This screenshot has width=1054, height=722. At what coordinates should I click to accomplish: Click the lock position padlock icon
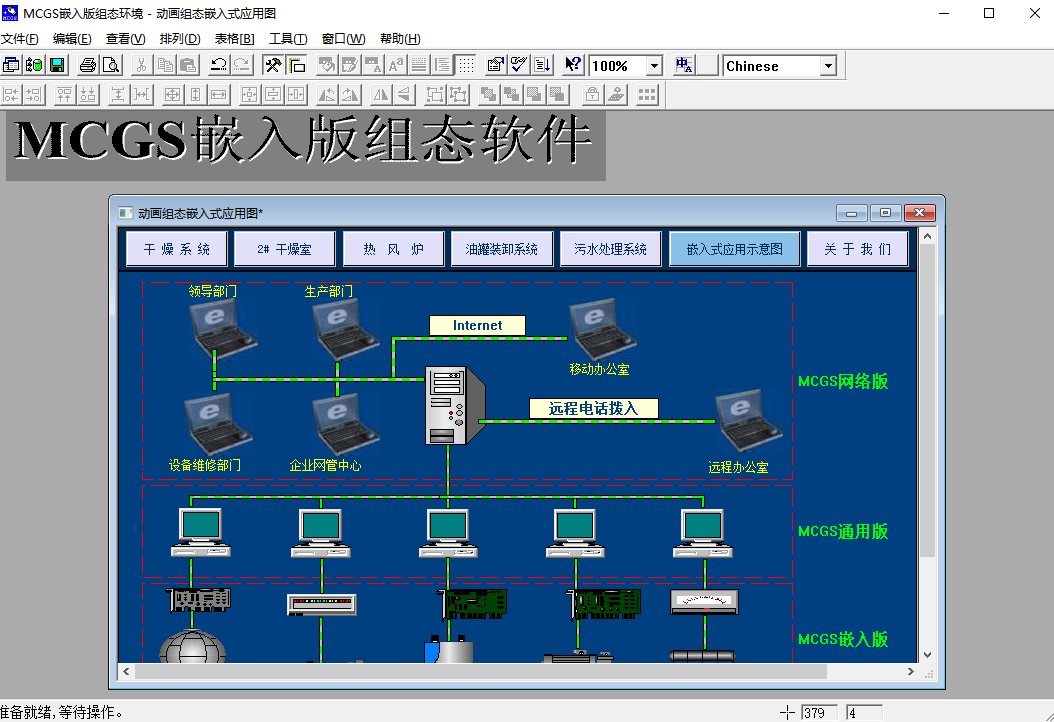point(592,95)
